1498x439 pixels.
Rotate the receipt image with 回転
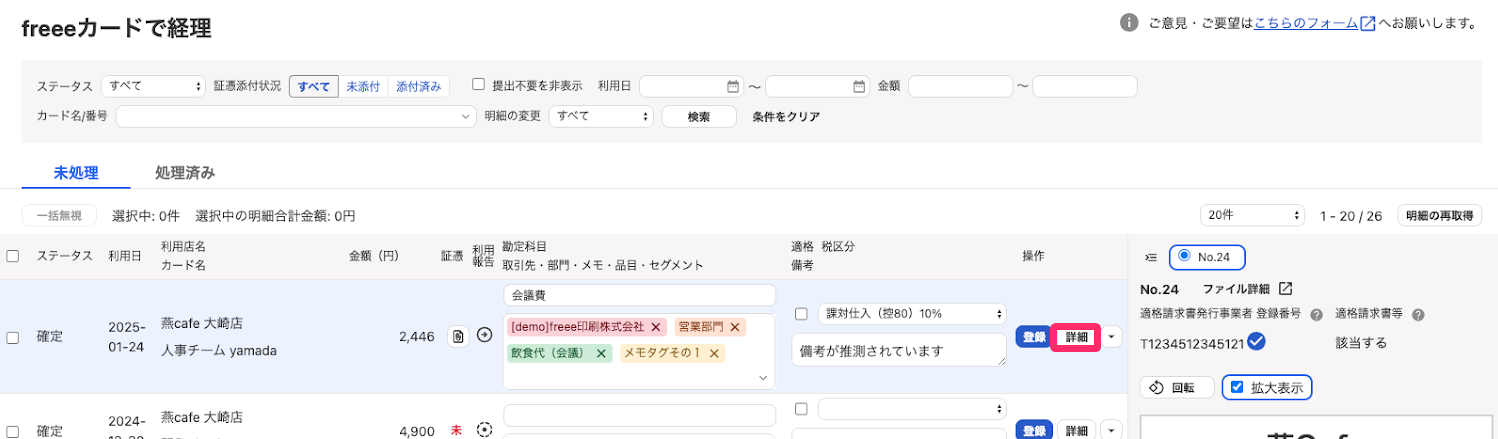(1177, 387)
